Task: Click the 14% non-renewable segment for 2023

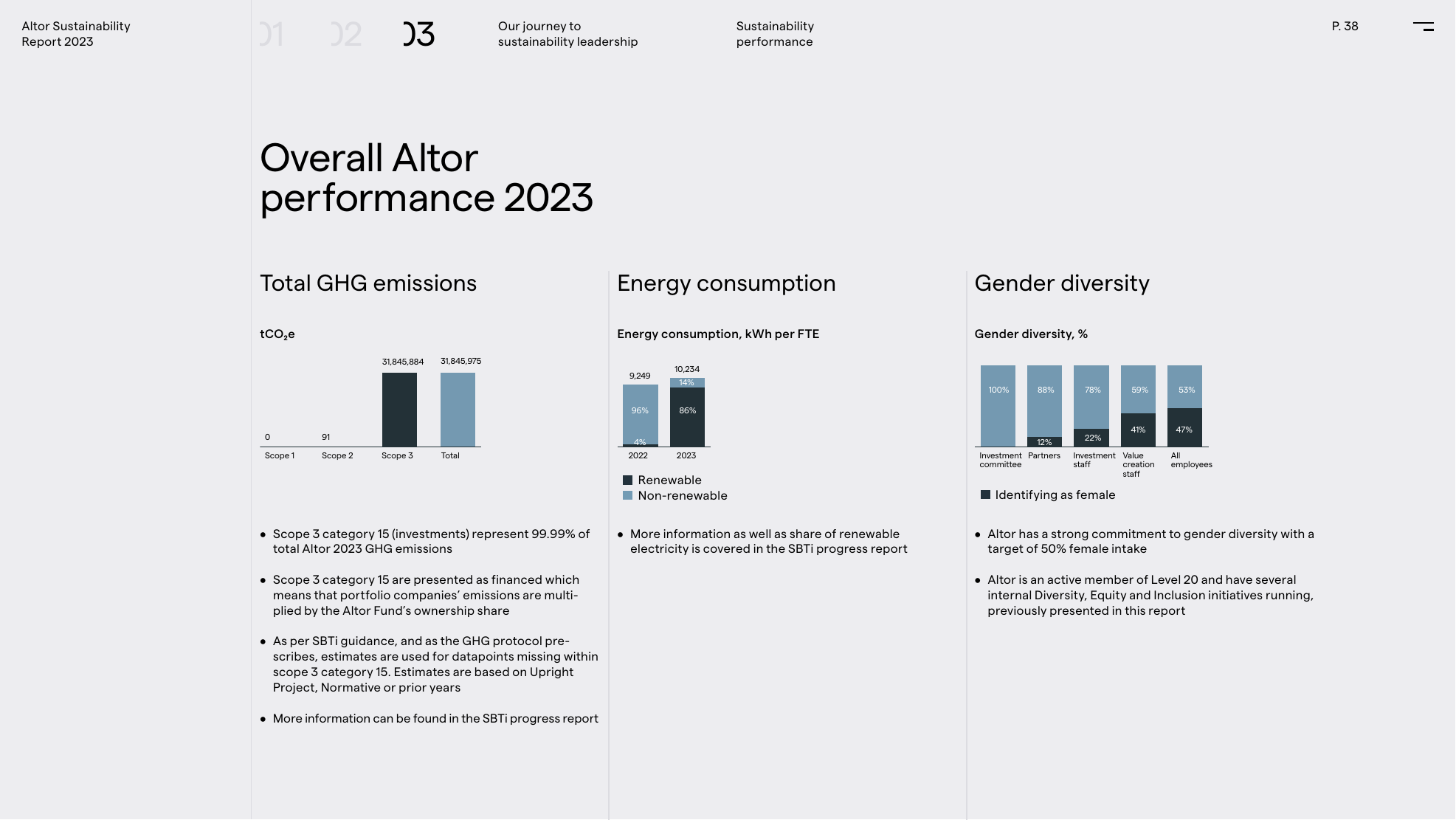Action: pos(687,382)
